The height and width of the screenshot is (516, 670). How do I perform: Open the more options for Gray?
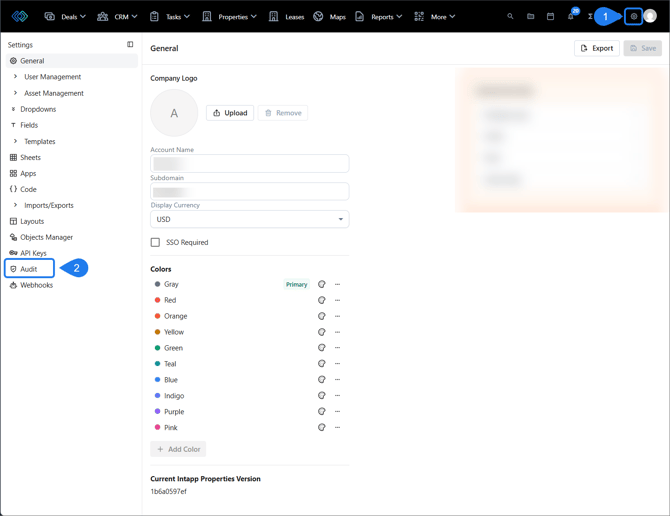[x=338, y=284]
